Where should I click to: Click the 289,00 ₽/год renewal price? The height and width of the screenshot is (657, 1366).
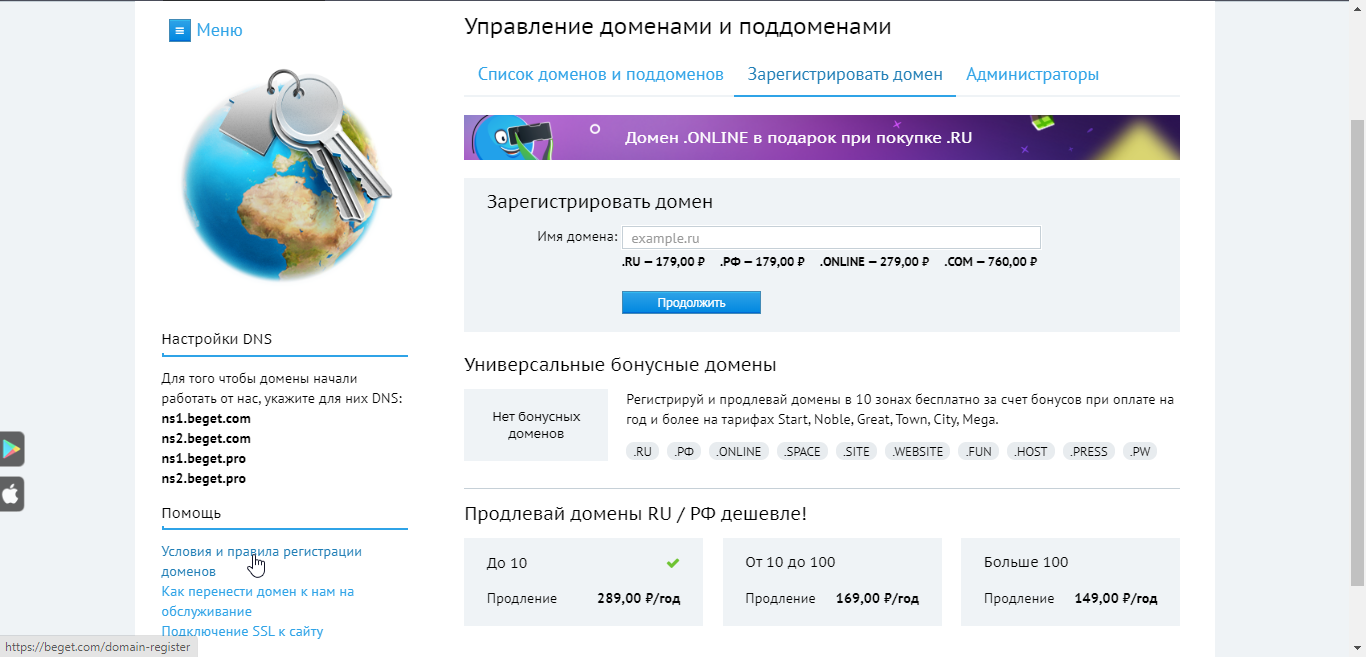(639, 599)
